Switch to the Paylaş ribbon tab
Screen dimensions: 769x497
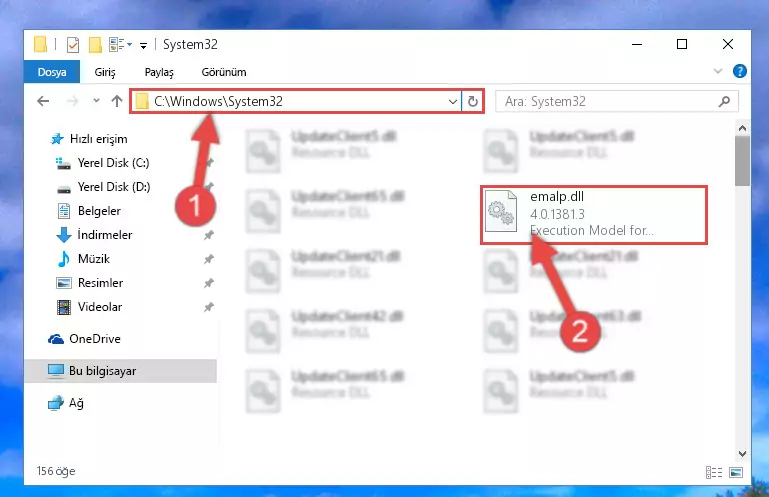point(159,72)
